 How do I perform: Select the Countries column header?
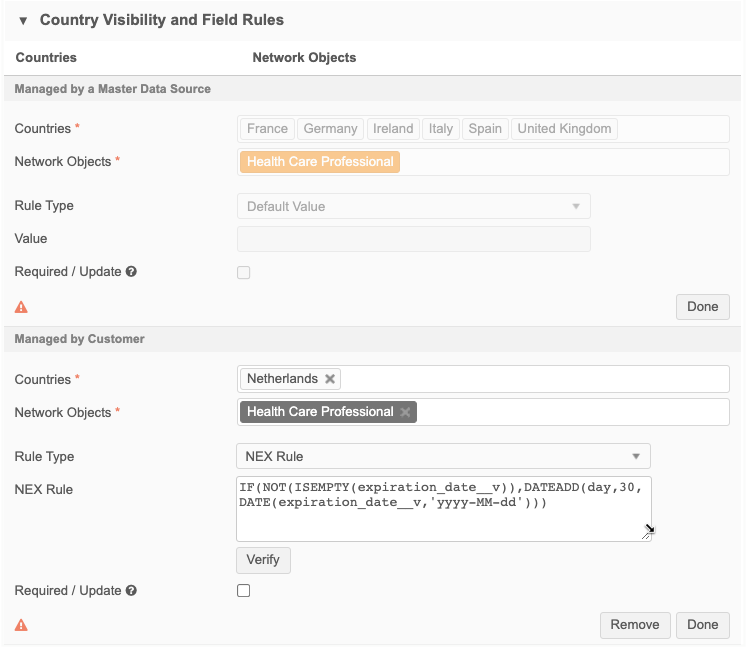[x=46, y=58]
